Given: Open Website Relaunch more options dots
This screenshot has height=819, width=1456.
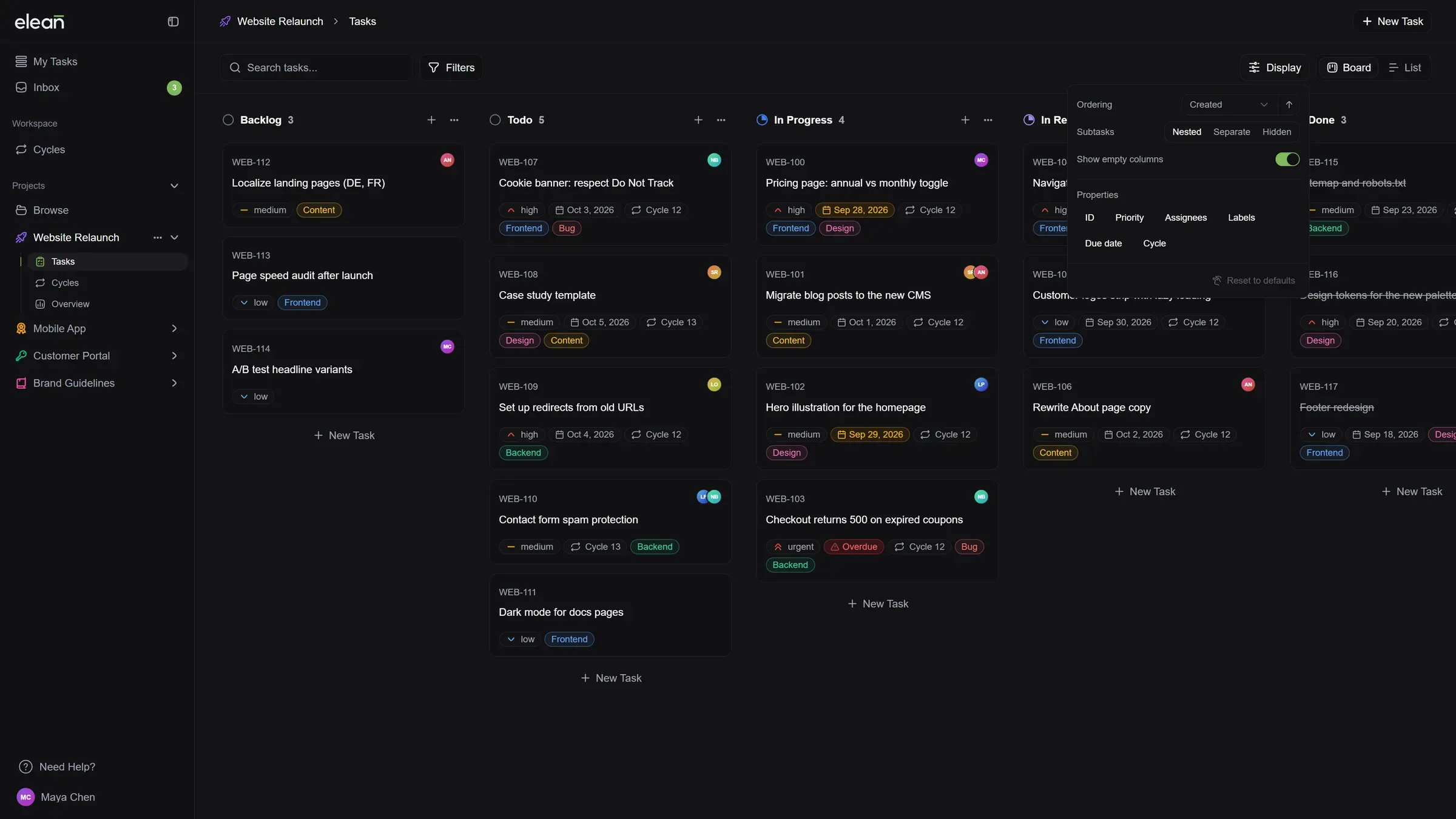Looking at the screenshot, I should pos(158,237).
